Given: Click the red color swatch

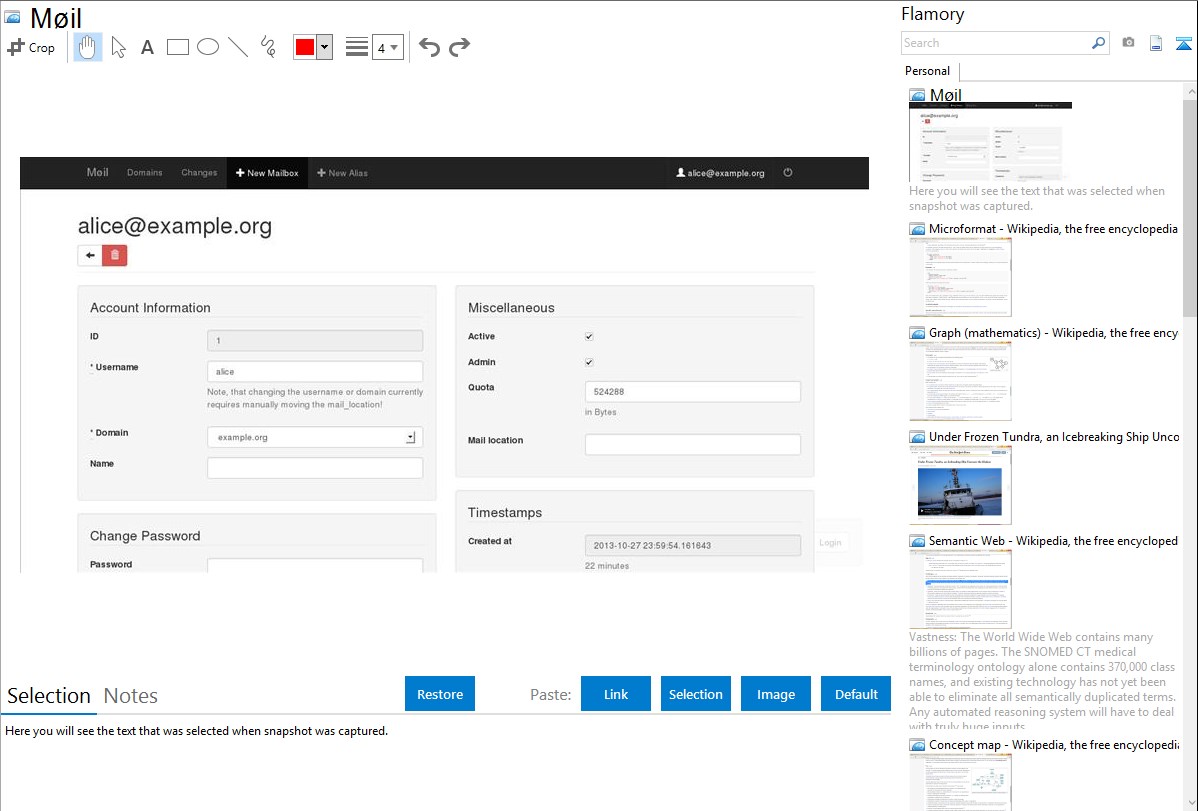Looking at the screenshot, I should coord(305,47).
